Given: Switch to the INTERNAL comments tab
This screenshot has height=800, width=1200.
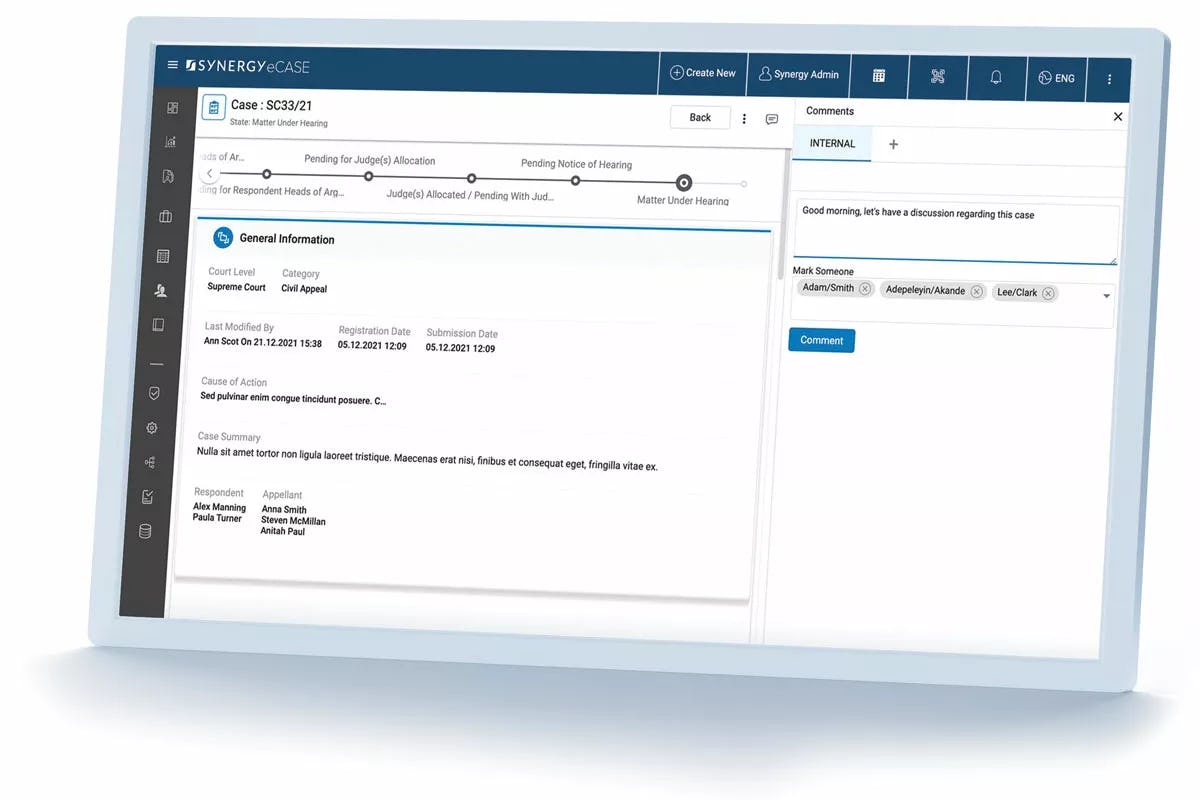Looking at the screenshot, I should click(x=832, y=143).
